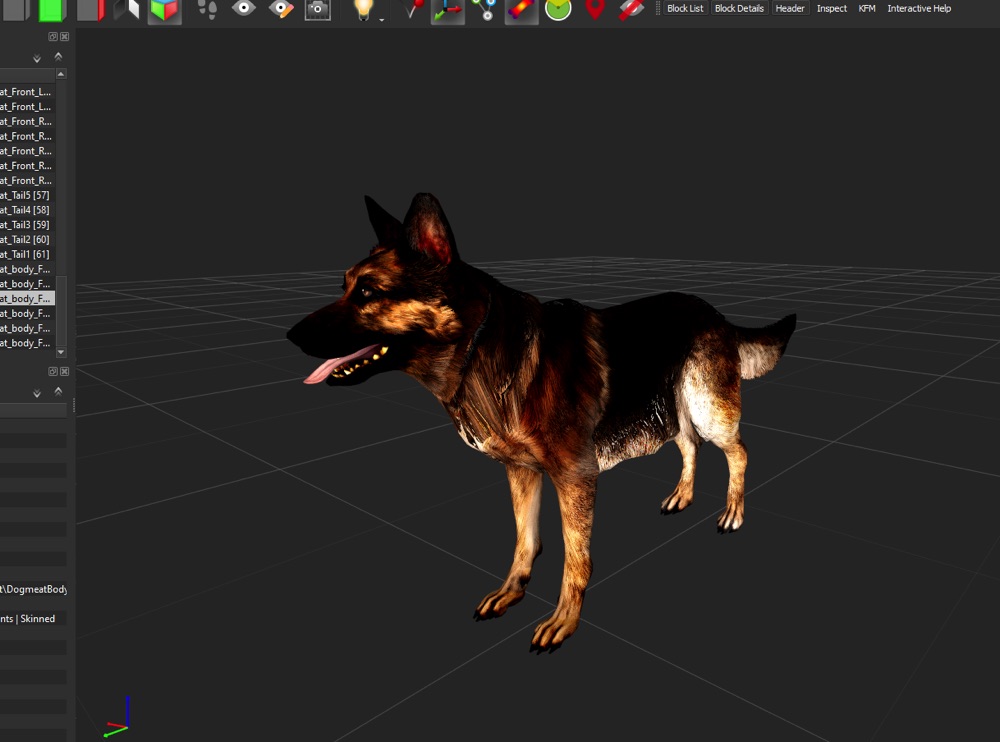Select the multicolored cube perspective view icon

[165, 10]
